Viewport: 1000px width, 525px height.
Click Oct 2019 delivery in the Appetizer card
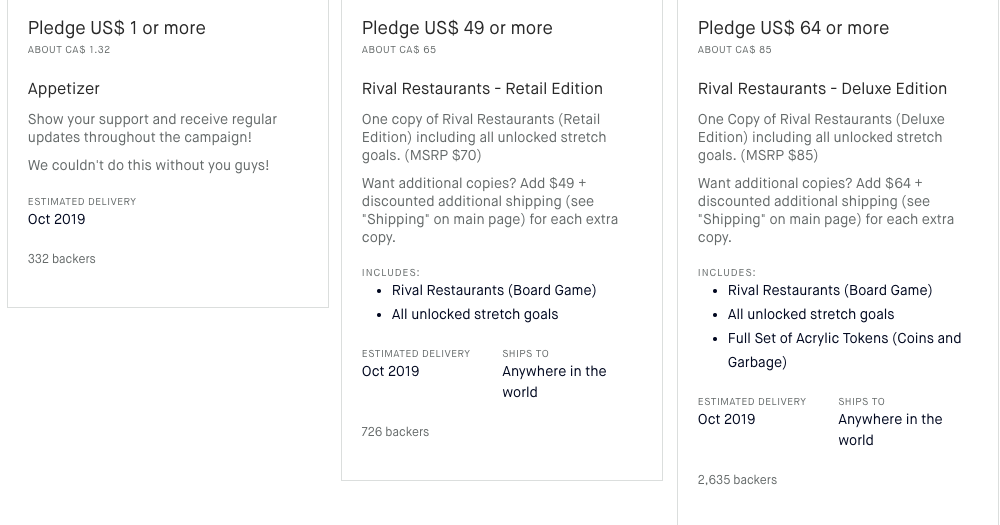point(56,219)
